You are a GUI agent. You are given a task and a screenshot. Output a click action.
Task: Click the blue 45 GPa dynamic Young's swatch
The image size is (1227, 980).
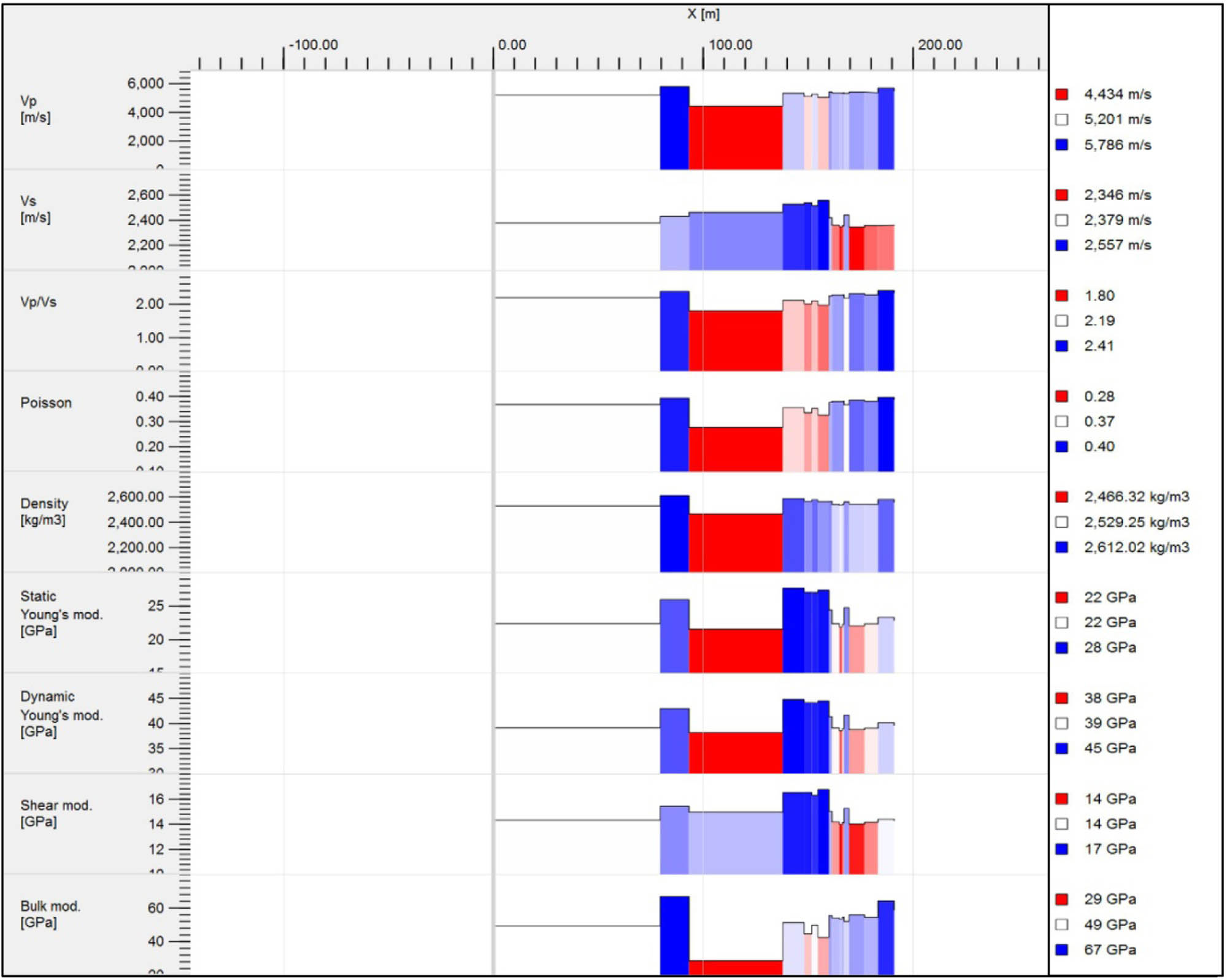tap(1061, 748)
